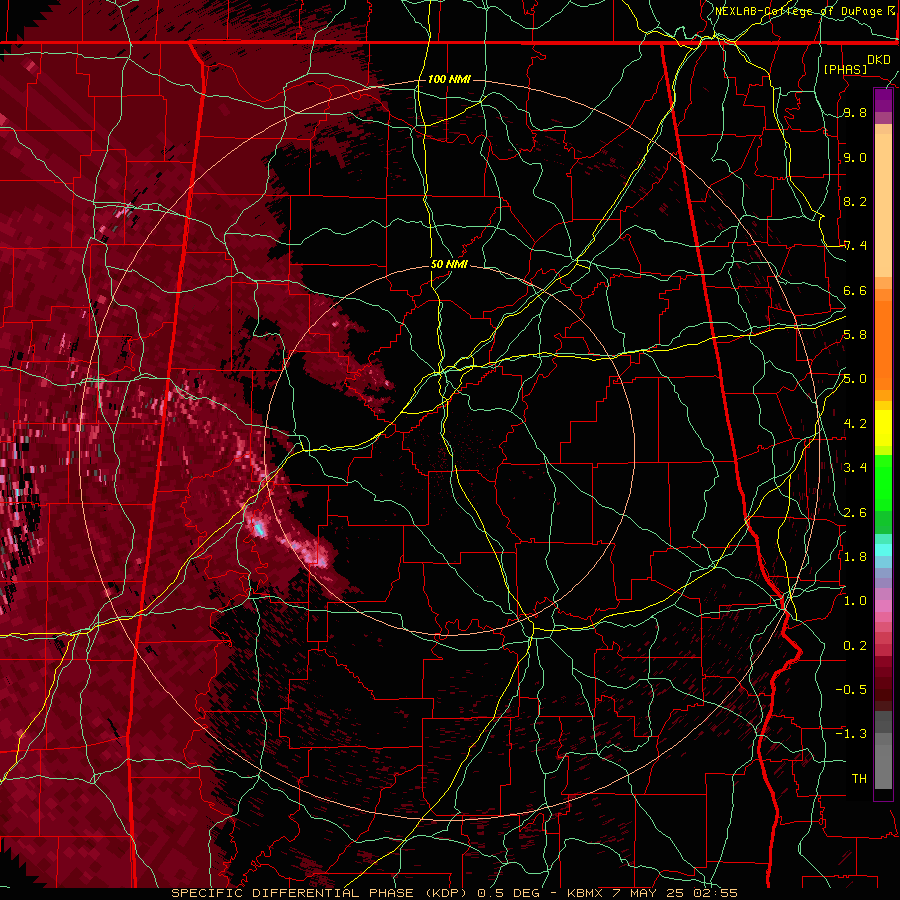Click the 5.0 color scale value
900x900 pixels.
[855, 379]
